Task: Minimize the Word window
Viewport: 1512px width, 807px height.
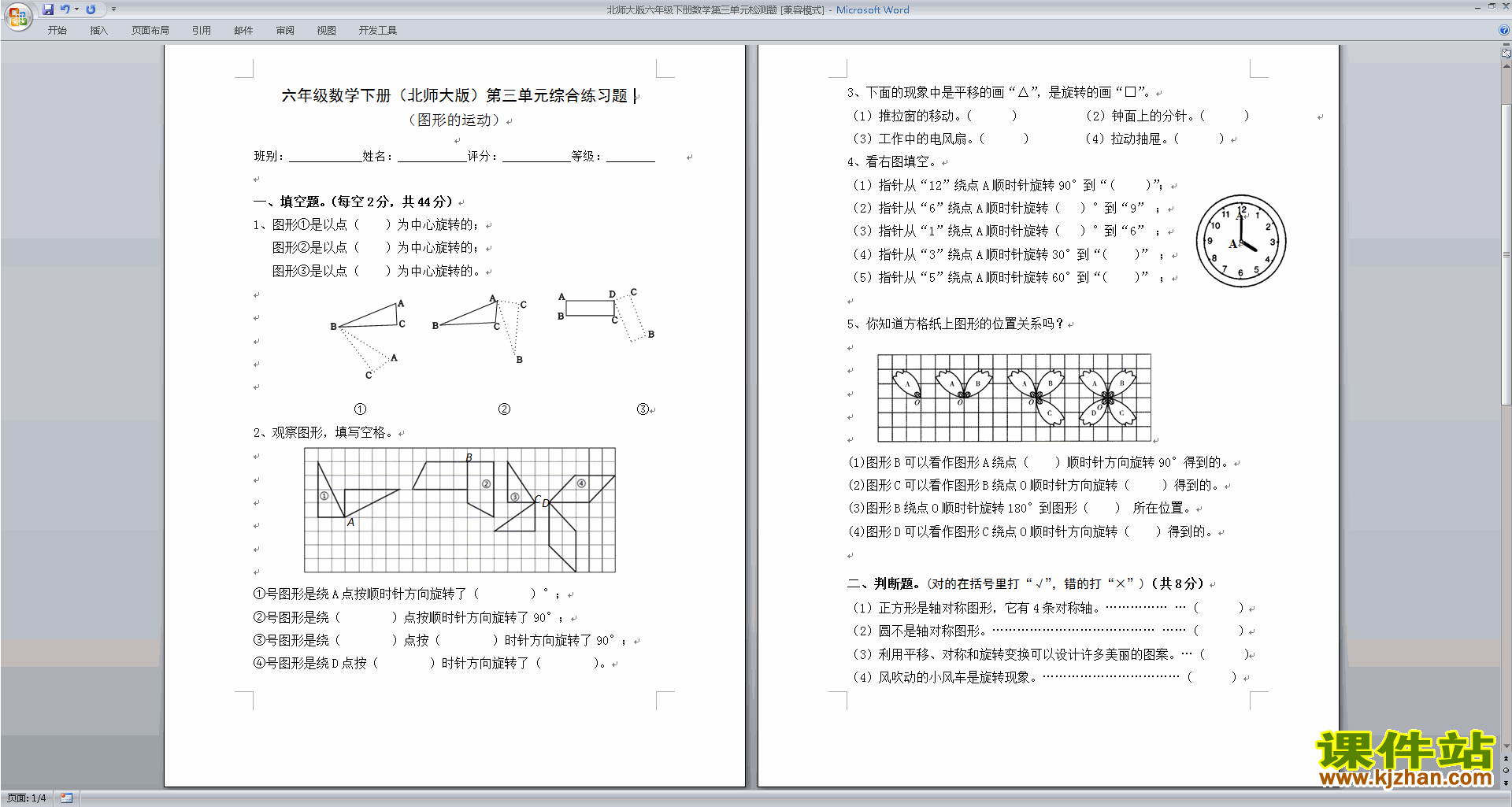Action: [x=1477, y=7]
